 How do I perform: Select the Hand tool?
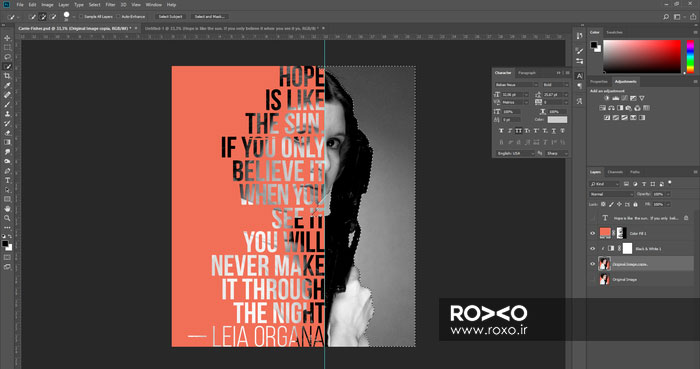7,208
